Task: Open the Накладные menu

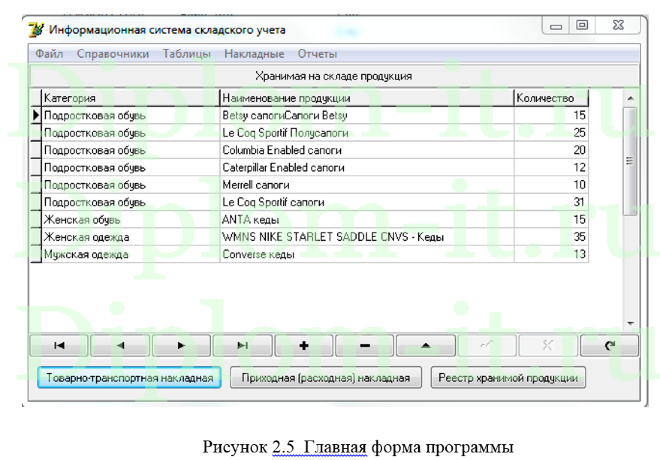Action: click(254, 54)
